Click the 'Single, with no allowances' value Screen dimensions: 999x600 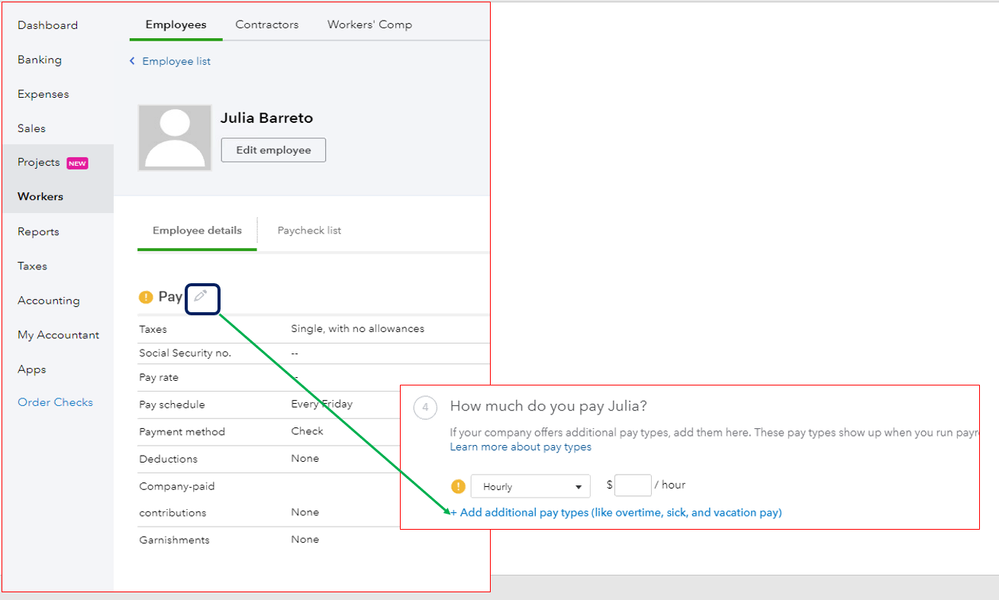pyautogui.click(x=357, y=329)
